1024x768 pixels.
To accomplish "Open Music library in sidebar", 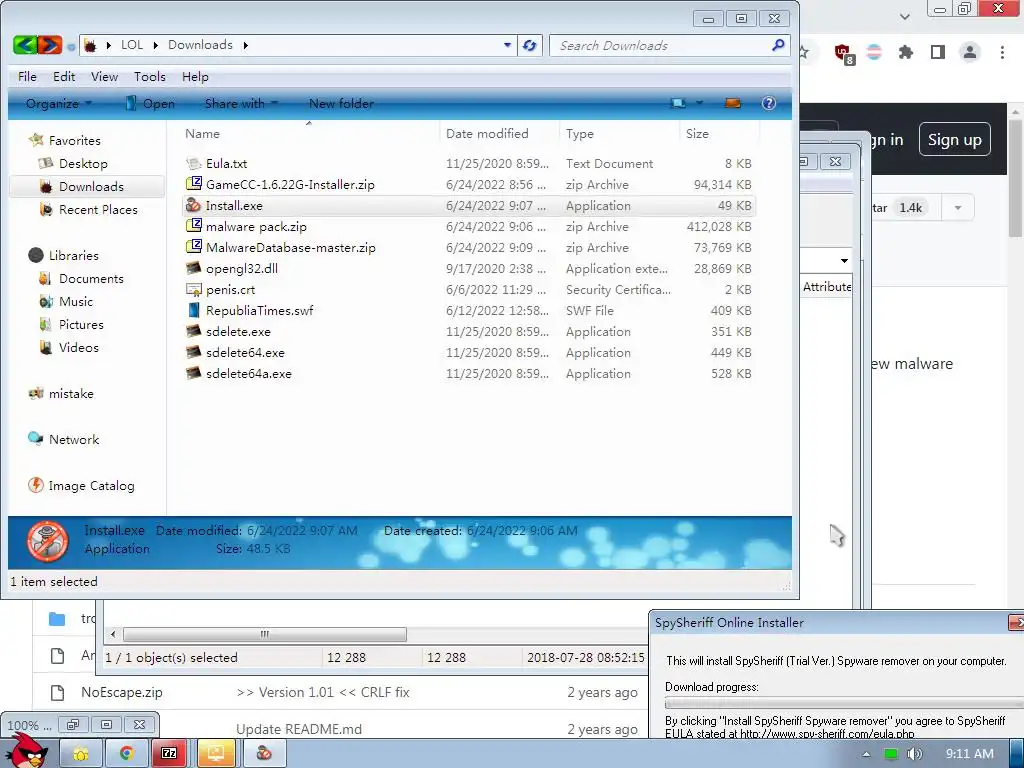I will 76,301.
